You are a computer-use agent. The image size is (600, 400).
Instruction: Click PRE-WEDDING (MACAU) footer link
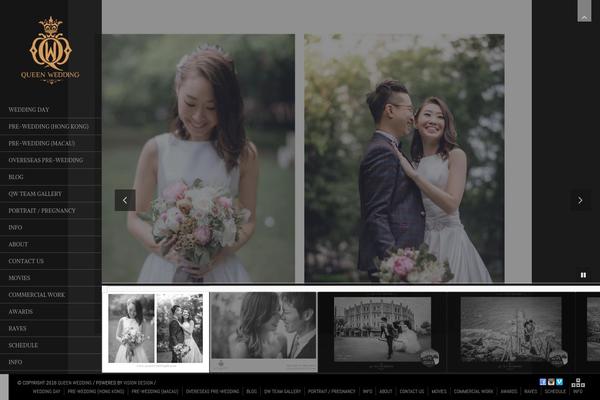155,392
